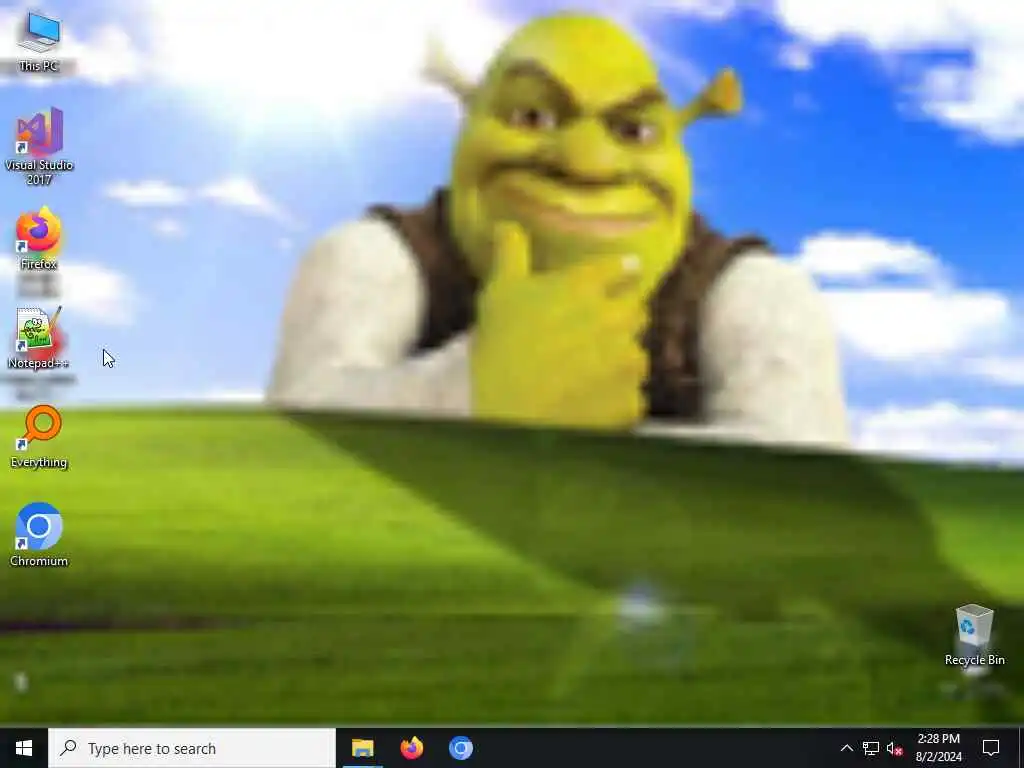Select the Visual Studio 2017 shortcut

coord(39,146)
